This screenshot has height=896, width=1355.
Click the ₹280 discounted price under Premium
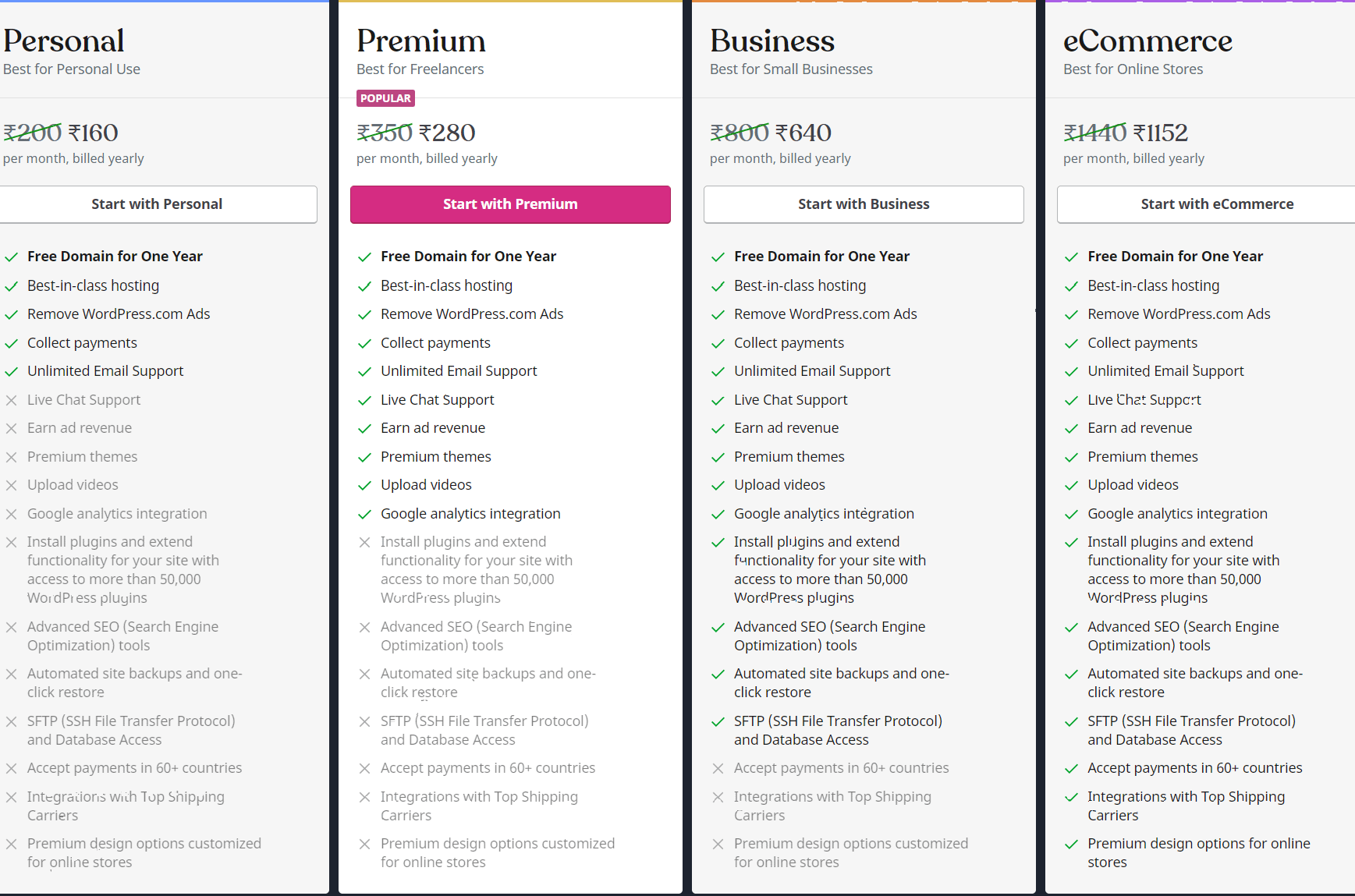[x=446, y=133]
